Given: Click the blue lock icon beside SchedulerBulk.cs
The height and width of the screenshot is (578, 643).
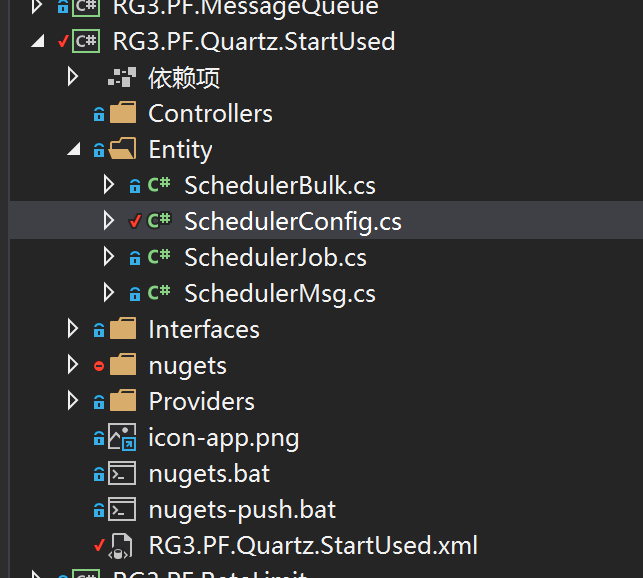Looking at the screenshot, I should [135, 186].
